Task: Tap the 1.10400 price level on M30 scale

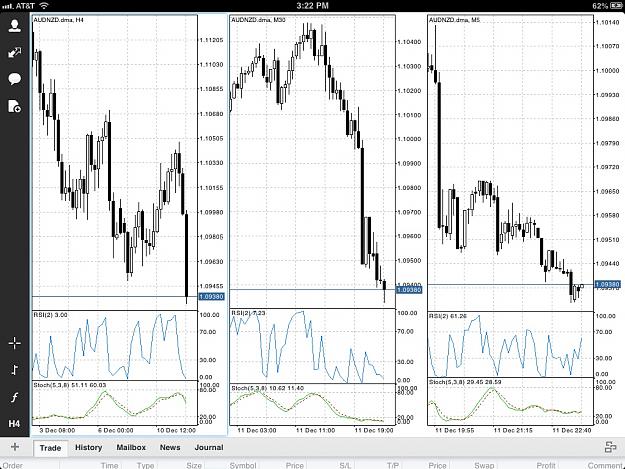Action: tap(409, 42)
